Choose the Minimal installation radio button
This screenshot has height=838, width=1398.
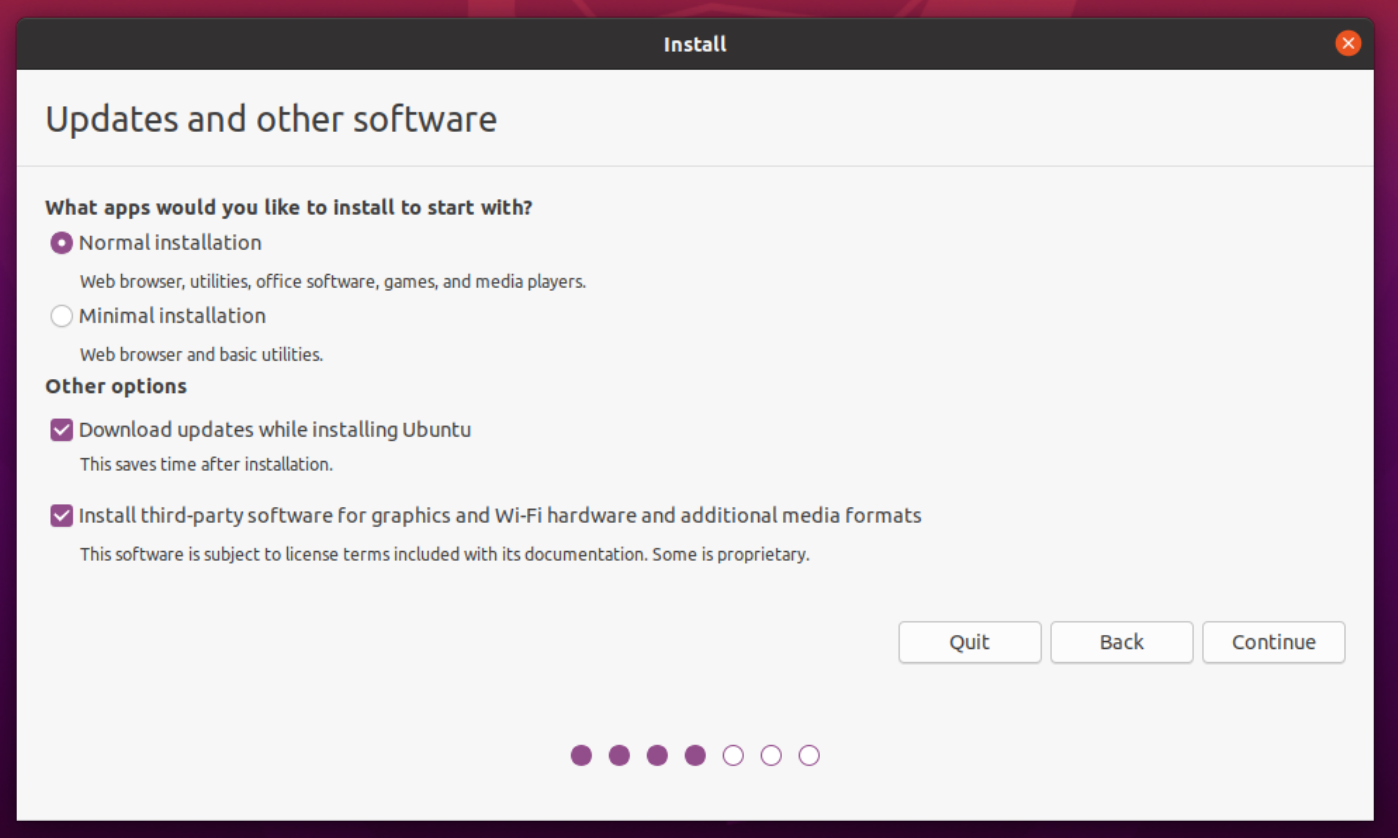tap(61, 316)
